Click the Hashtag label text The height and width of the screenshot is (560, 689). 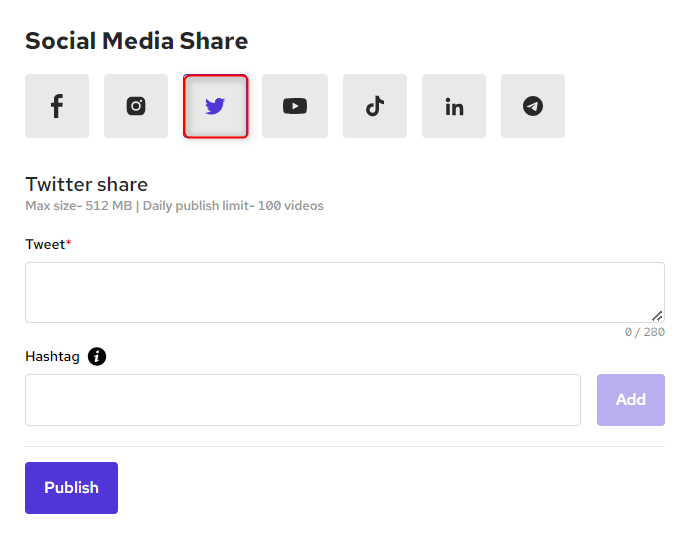coord(52,356)
